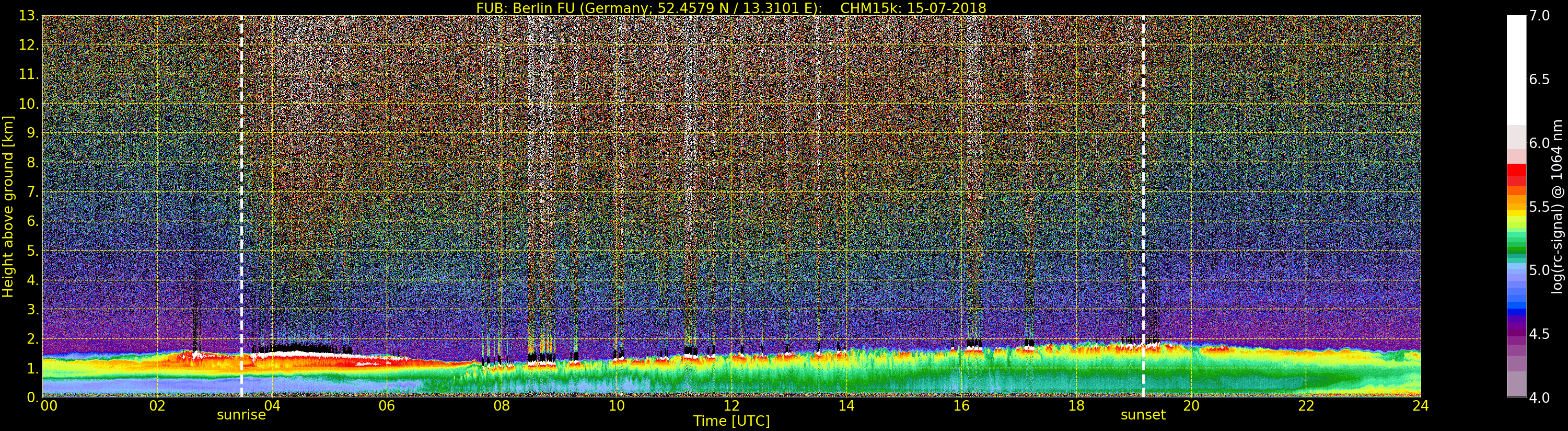Click the '5.5' colorbar tick label
The height and width of the screenshot is (431, 1568).
click(x=1539, y=207)
